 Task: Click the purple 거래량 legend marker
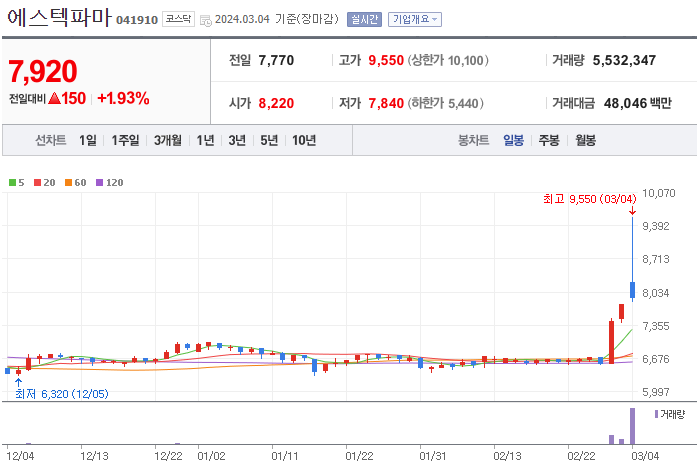656,414
